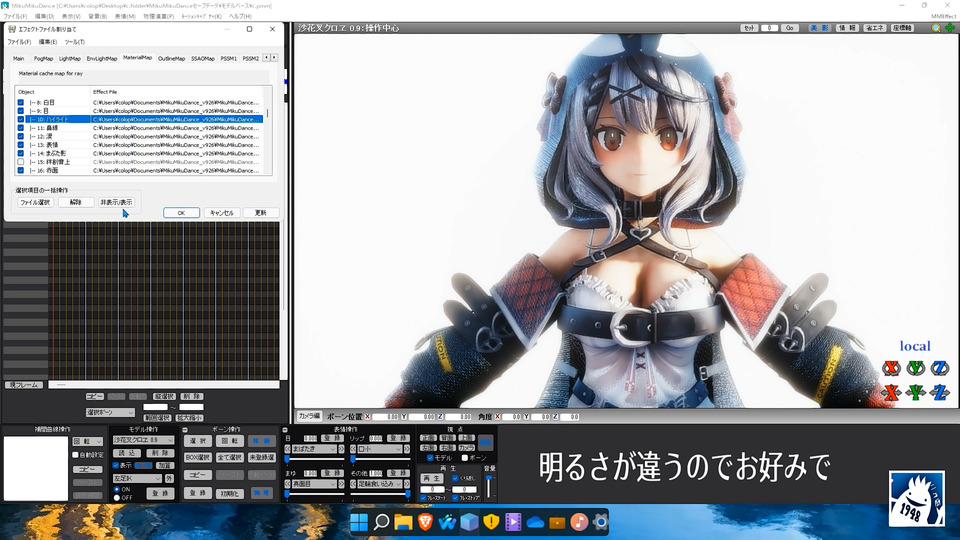Open ツール(T) menu in effect dialog
The width and height of the screenshot is (960, 540).
75,42
